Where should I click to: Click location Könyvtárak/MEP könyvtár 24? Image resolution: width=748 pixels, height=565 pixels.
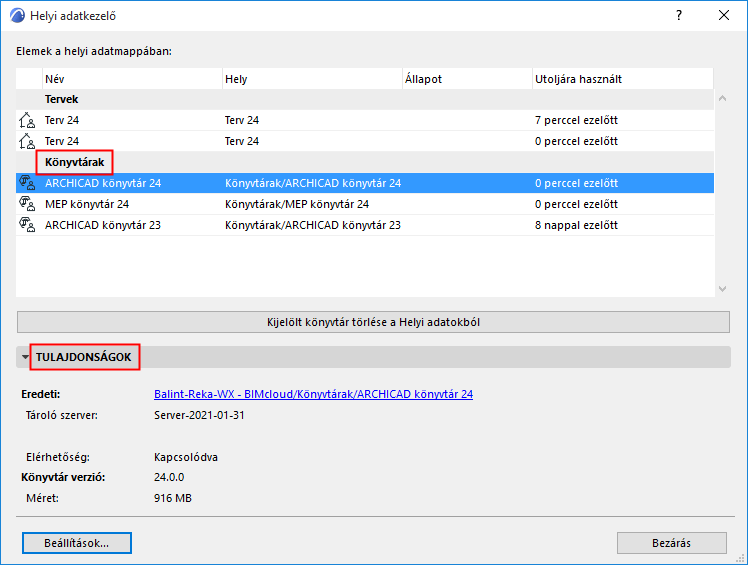pos(297,204)
